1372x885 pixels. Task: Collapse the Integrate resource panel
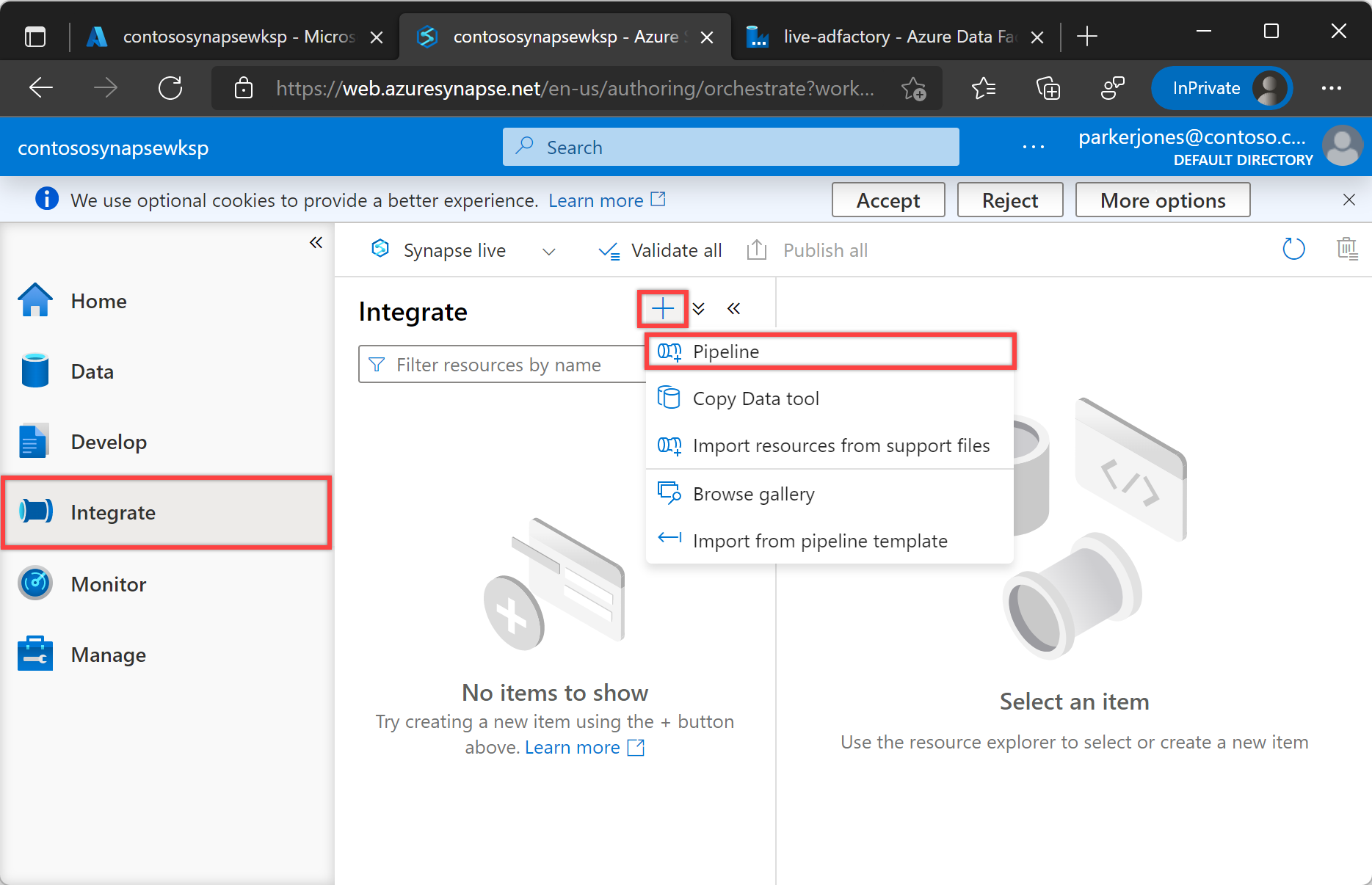(733, 309)
